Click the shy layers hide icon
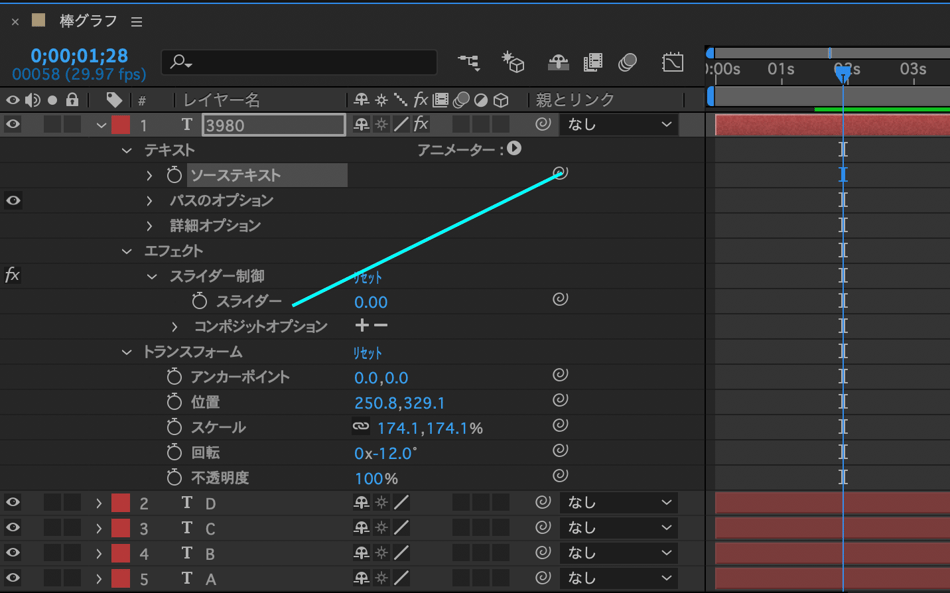This screenshot has width=950, height=593. coord(558,62)
